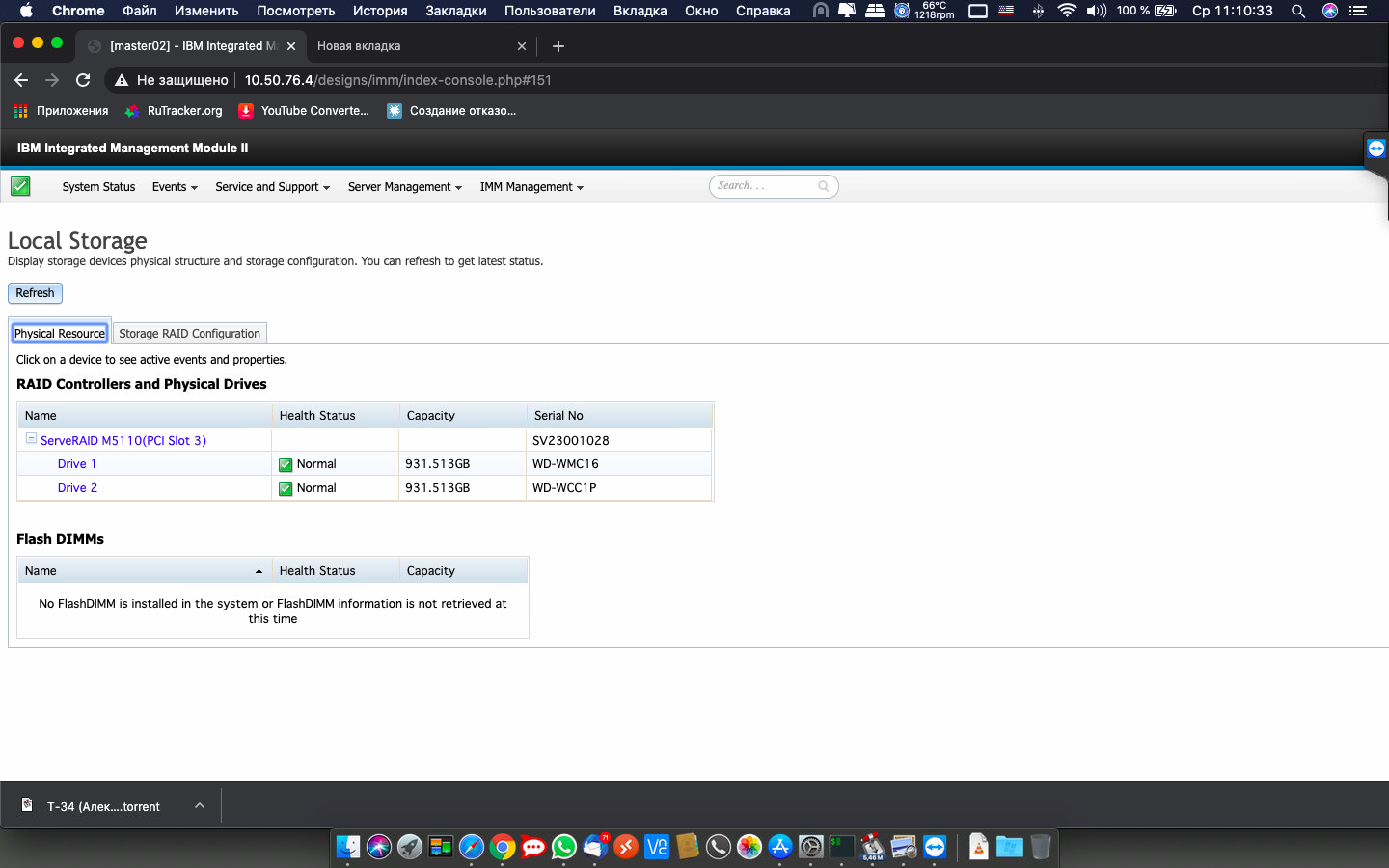Open Safari from the dock

(472, 847)
